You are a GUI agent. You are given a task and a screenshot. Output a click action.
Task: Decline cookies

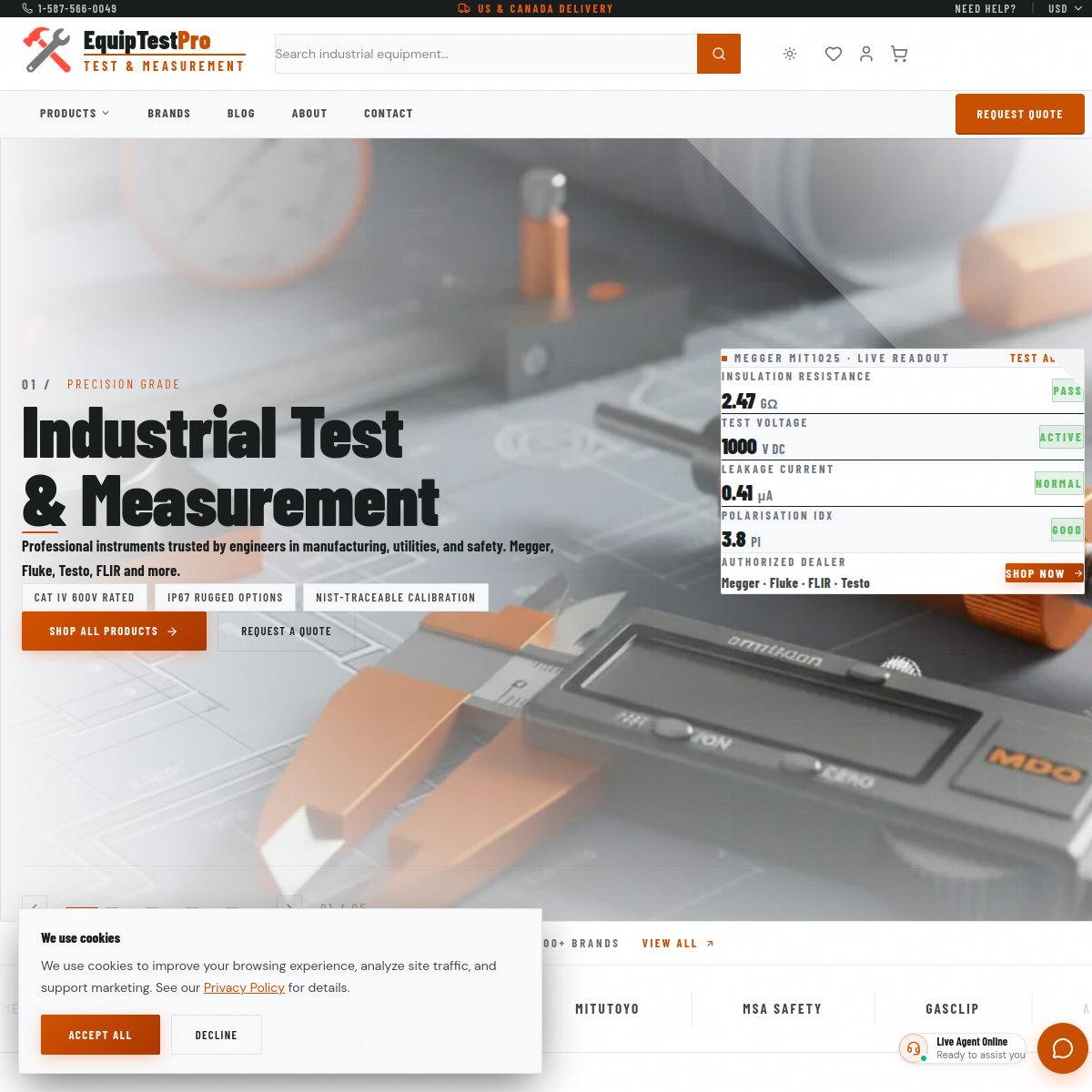(x=216, y=1035)
